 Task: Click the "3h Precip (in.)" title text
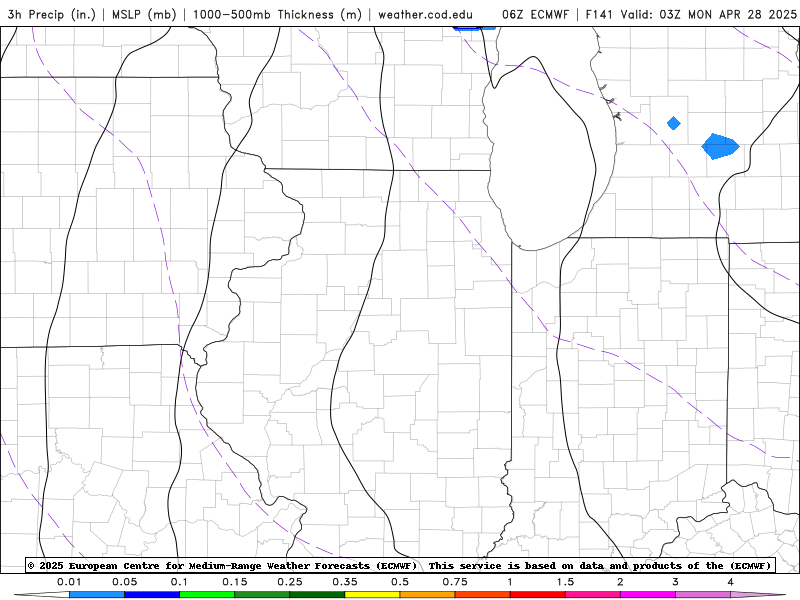point(52,14)
